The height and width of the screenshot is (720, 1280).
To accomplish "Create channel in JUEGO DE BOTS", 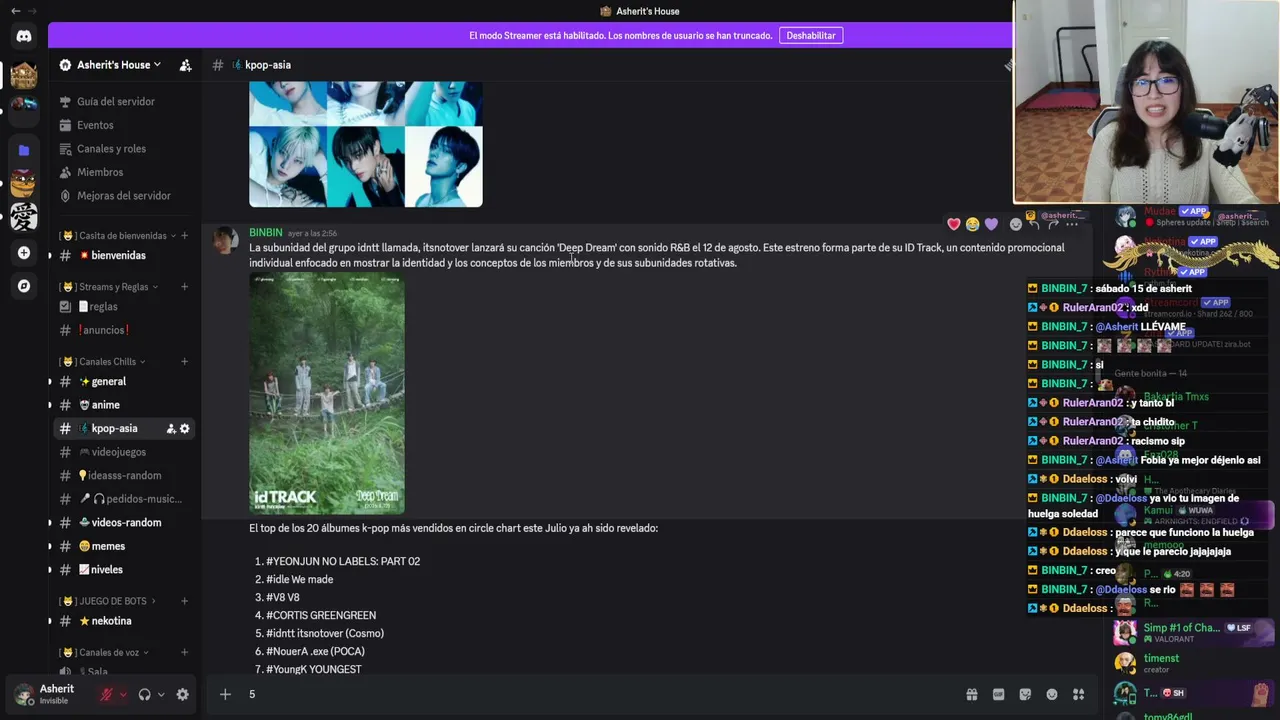I will pos(184,601).
